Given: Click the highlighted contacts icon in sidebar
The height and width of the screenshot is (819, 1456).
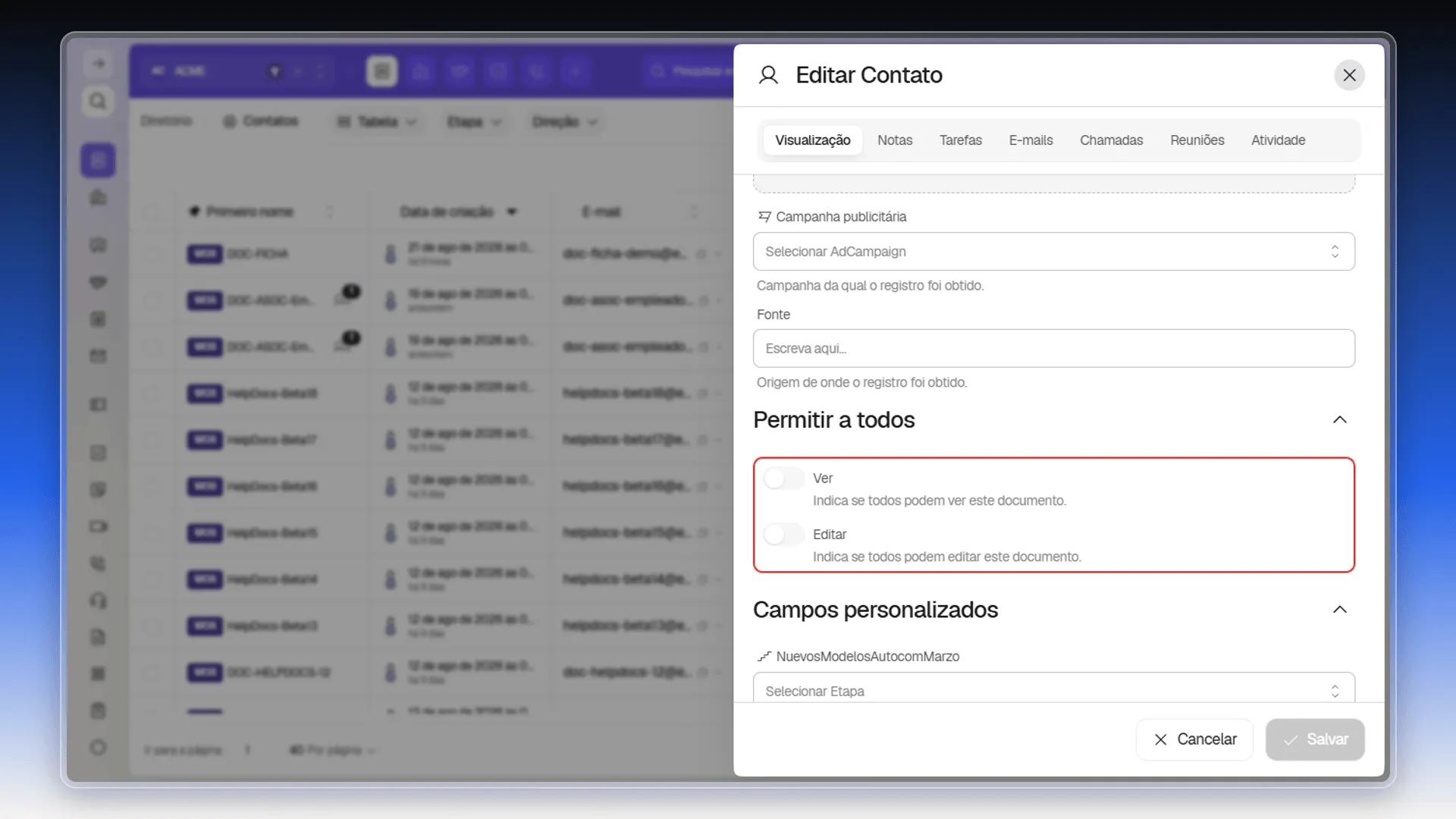Looking at the screenshot, I should pos(98,161).
